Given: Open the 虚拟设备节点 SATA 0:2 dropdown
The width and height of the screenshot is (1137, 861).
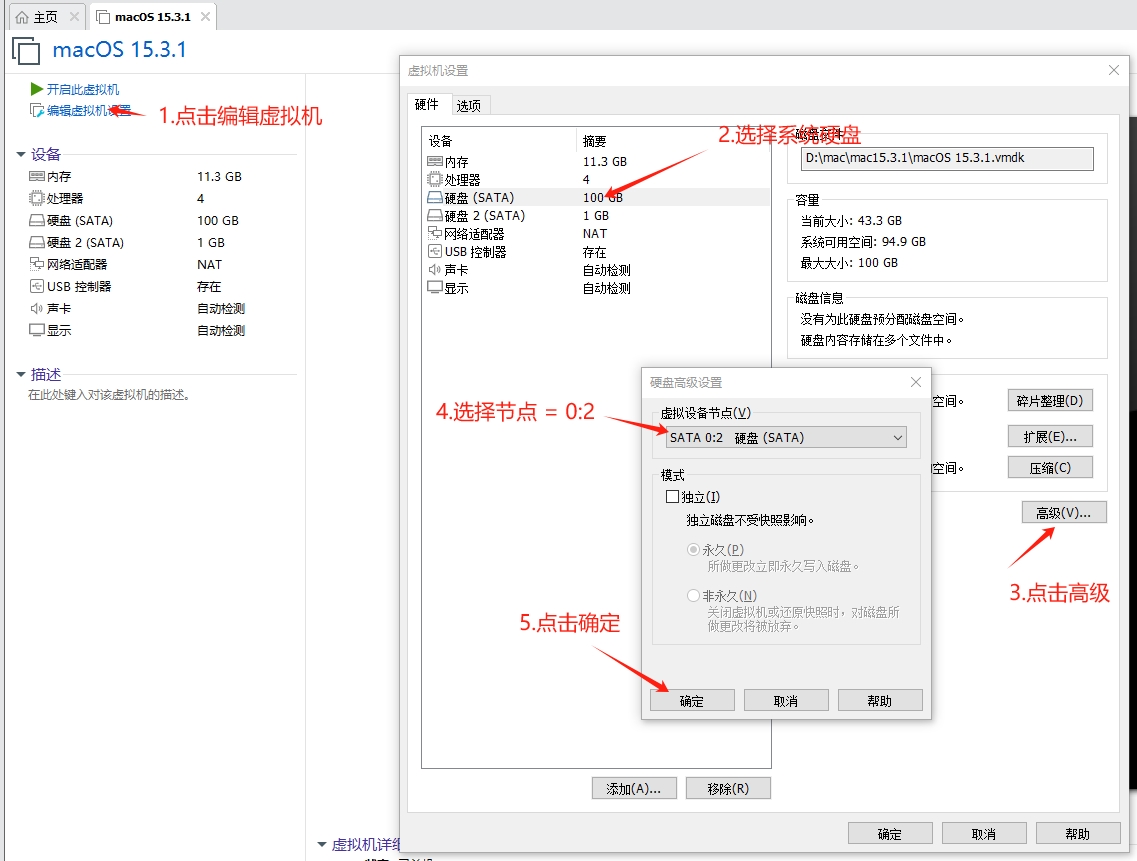Looking at the screenshot, I should [x=786, y=437].
